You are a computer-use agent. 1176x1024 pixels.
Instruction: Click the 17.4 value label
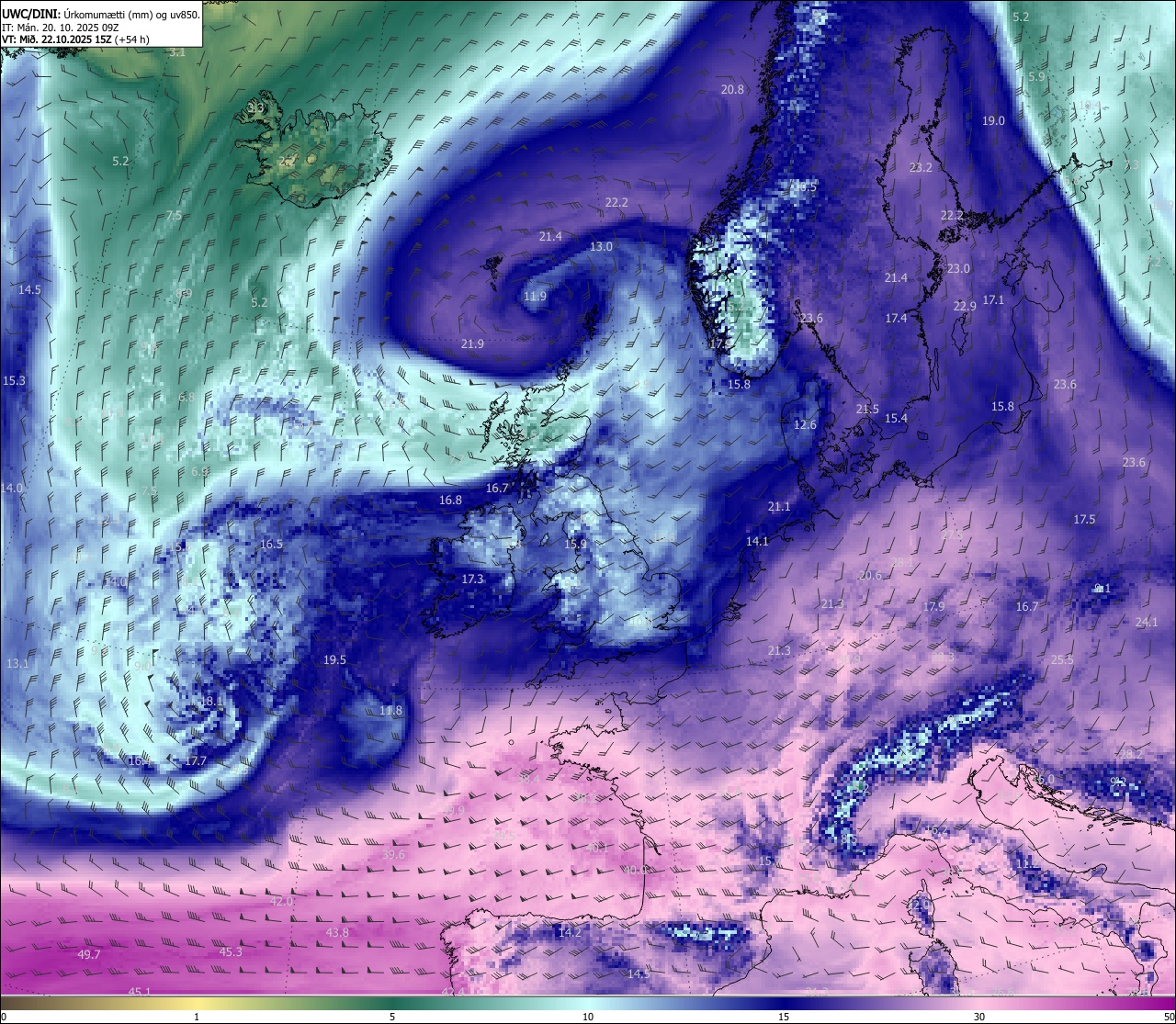point(896,318)
